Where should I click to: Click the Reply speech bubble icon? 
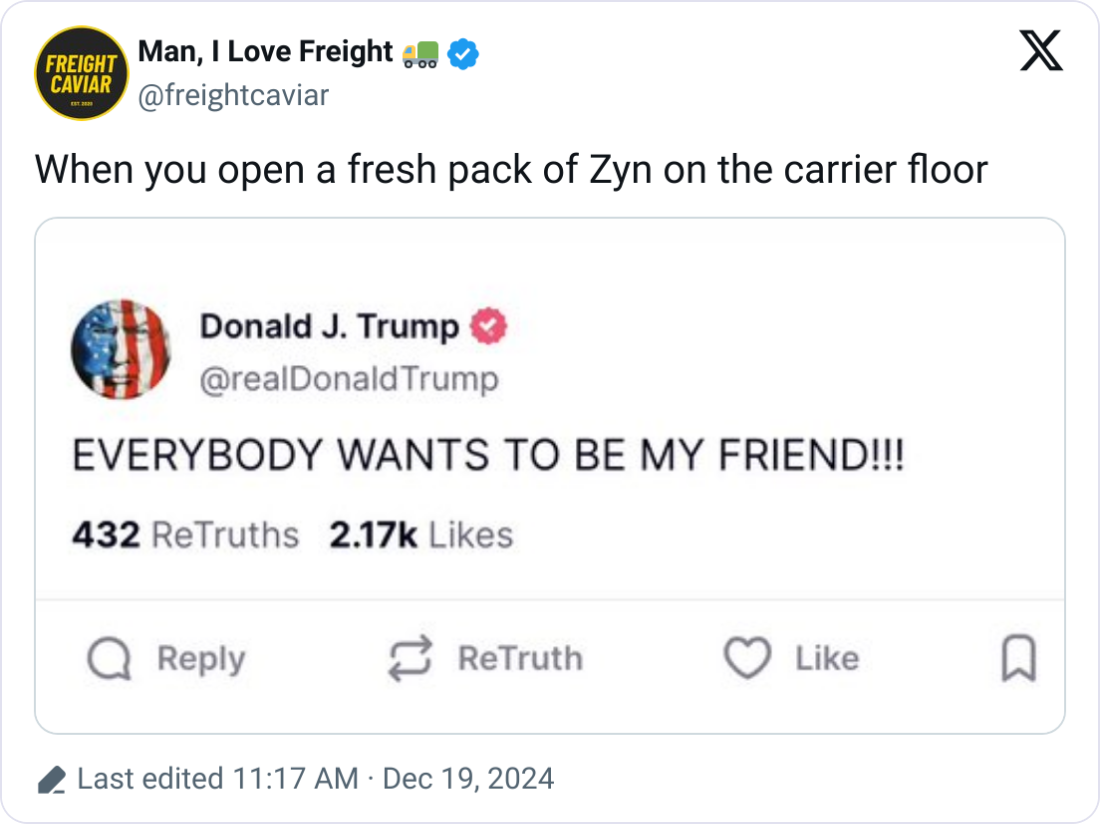[x=108, y=659]
